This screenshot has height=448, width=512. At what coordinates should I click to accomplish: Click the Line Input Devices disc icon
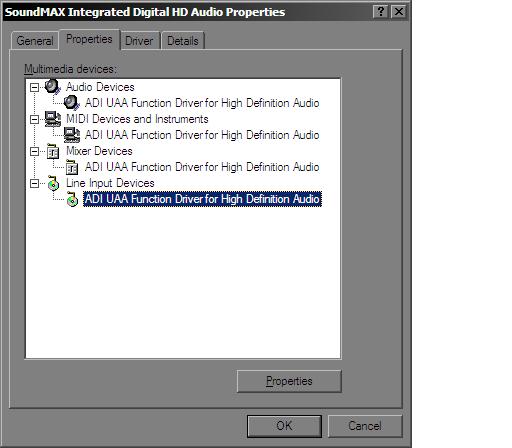[53, 183]
